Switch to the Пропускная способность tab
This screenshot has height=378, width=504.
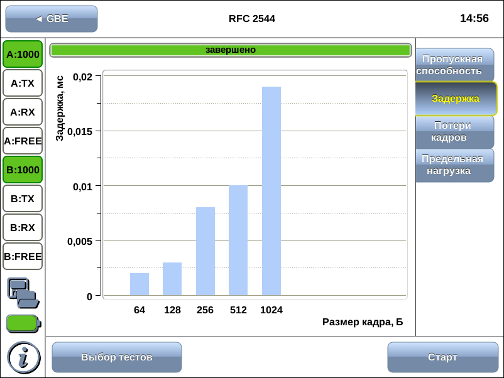coord(454,65)
